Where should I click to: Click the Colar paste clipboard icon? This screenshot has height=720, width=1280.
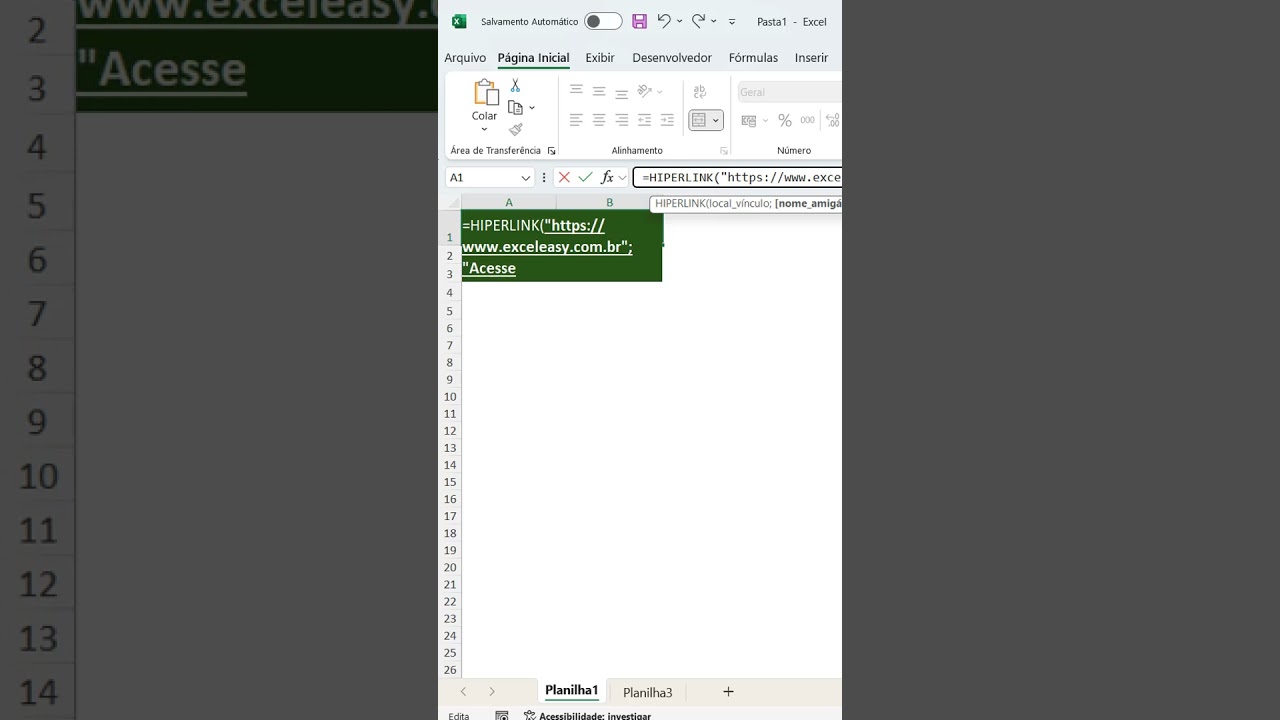pos(486,92)
